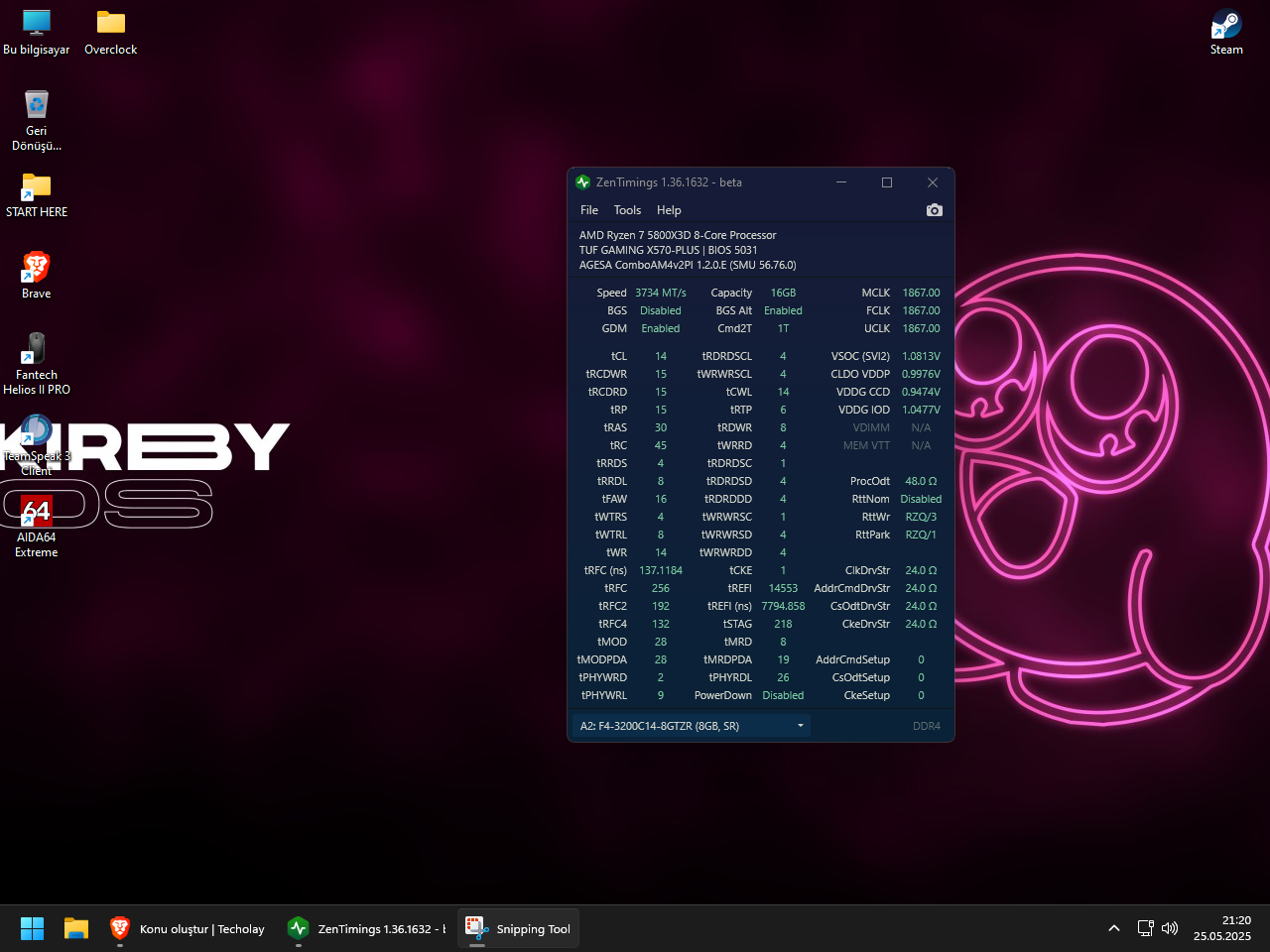1270x952 pixels.
Task: Click the Speed value 3734 MT/s
Action: 661,293
